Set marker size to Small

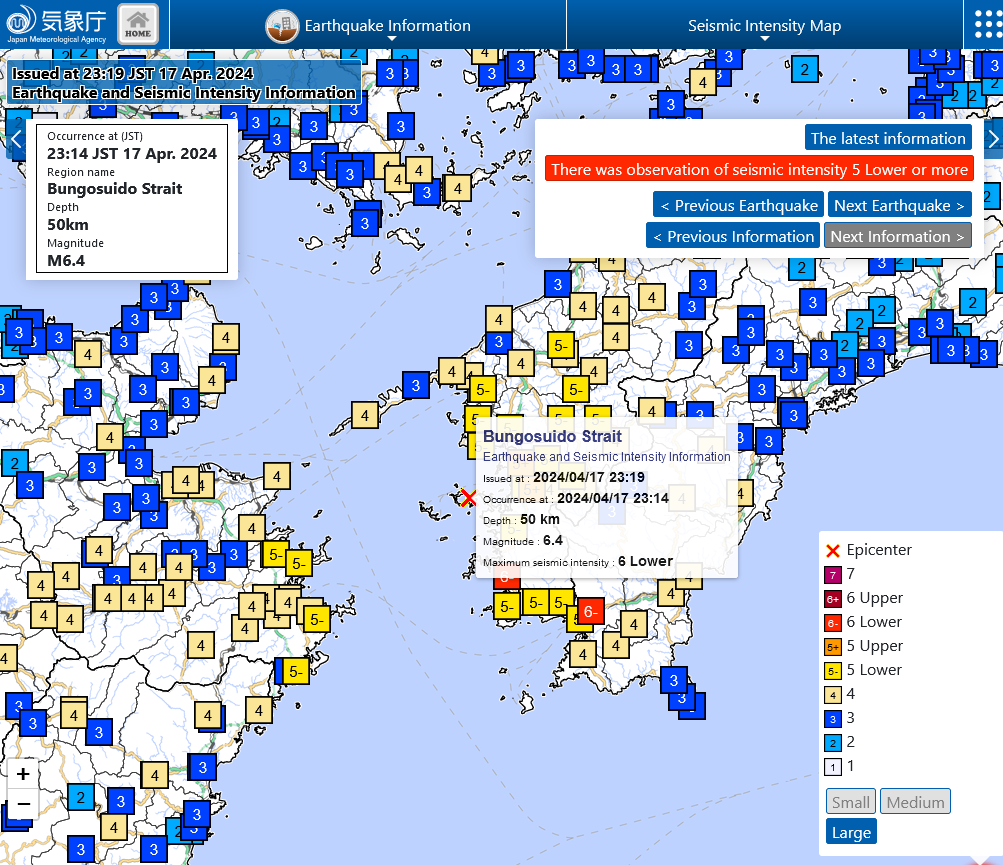851,802
